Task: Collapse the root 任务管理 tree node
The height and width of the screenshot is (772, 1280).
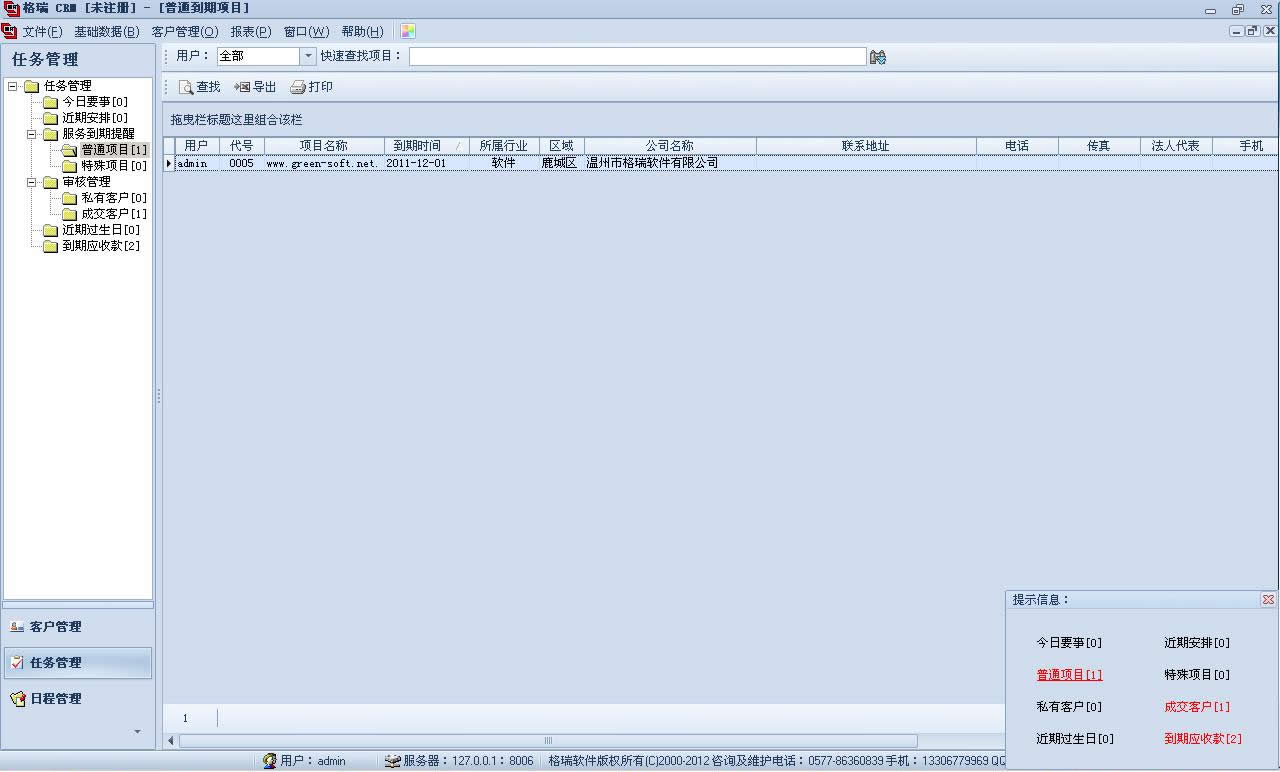Action: coord(12,86)
